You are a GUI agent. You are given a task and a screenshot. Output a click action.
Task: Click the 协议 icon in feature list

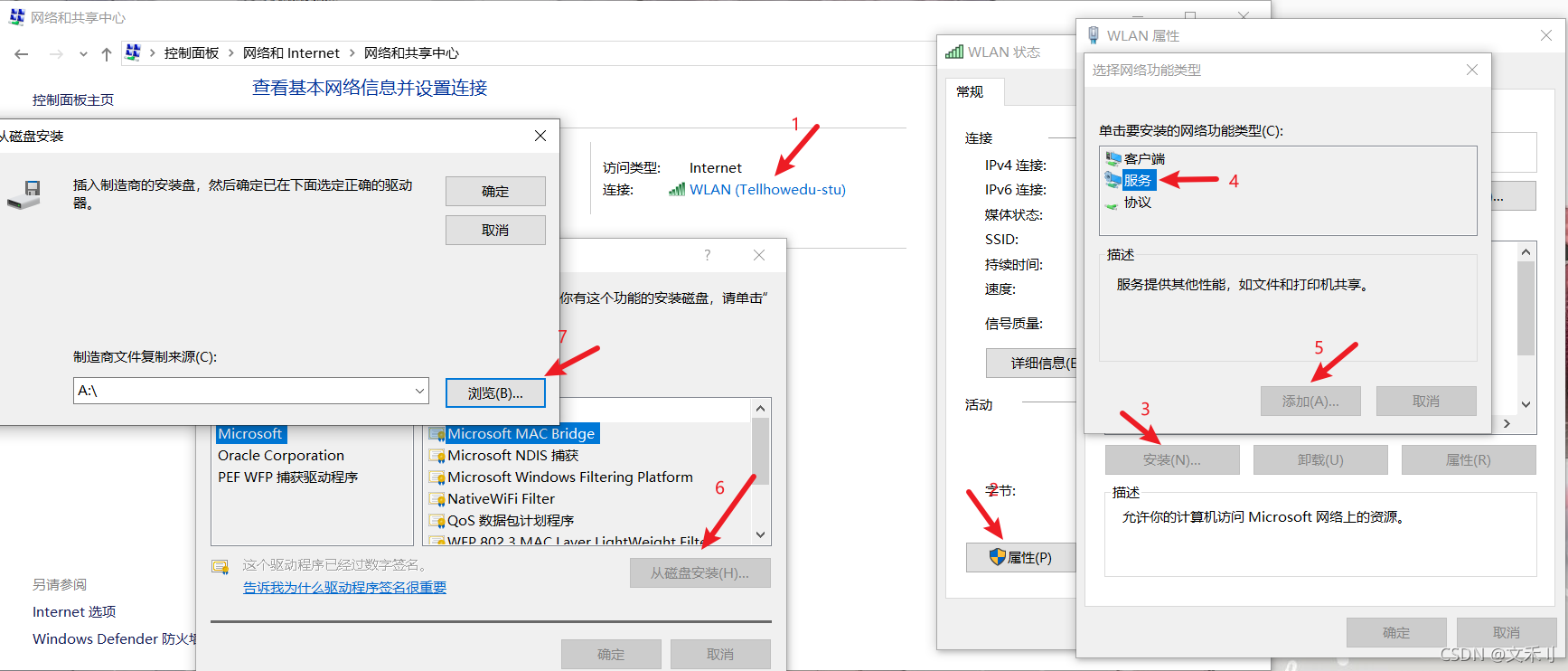pos(1113,203)
